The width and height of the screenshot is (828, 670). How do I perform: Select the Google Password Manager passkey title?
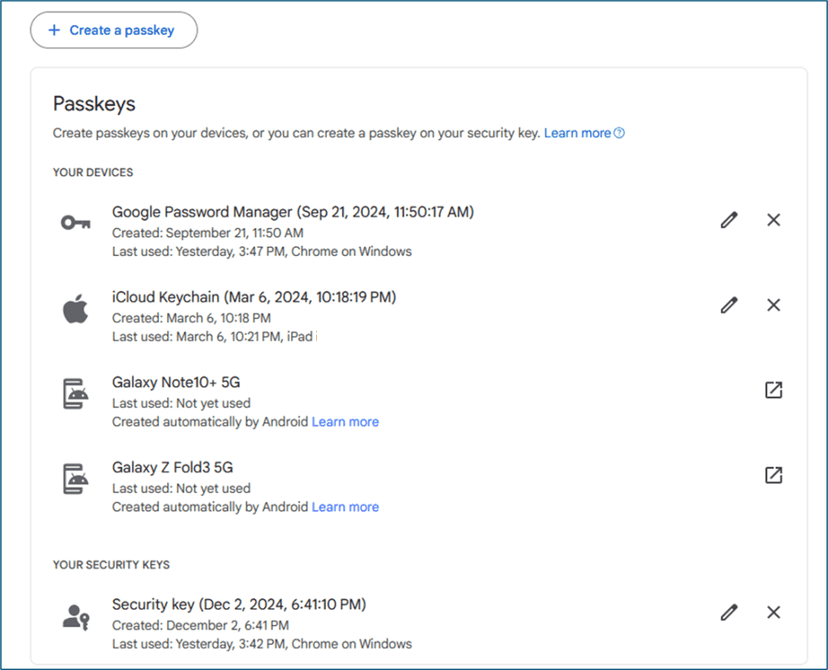tap(292, 212)
